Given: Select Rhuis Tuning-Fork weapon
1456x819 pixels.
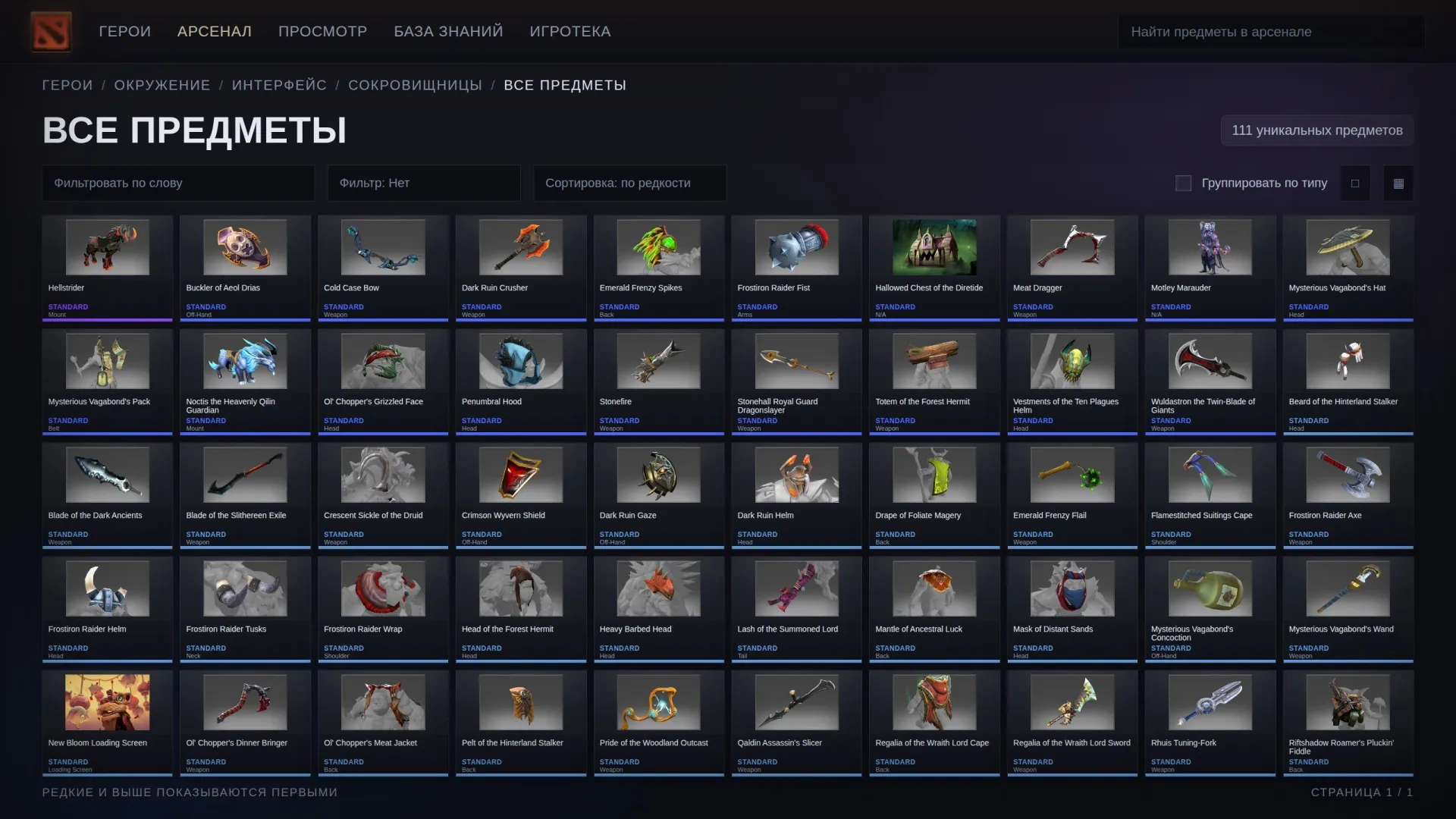Looking at the screenshot, I should click(1210, 723).
